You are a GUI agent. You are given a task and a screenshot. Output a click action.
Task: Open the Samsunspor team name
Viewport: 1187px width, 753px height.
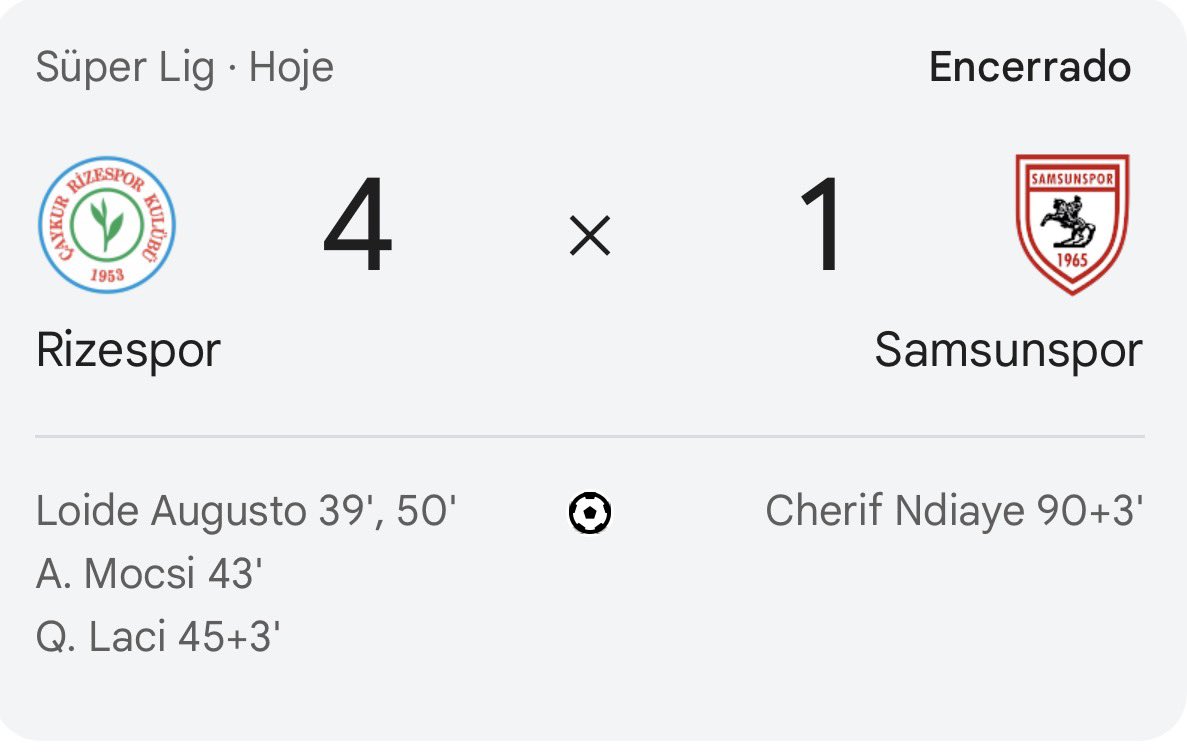(x=1008, y=351)
